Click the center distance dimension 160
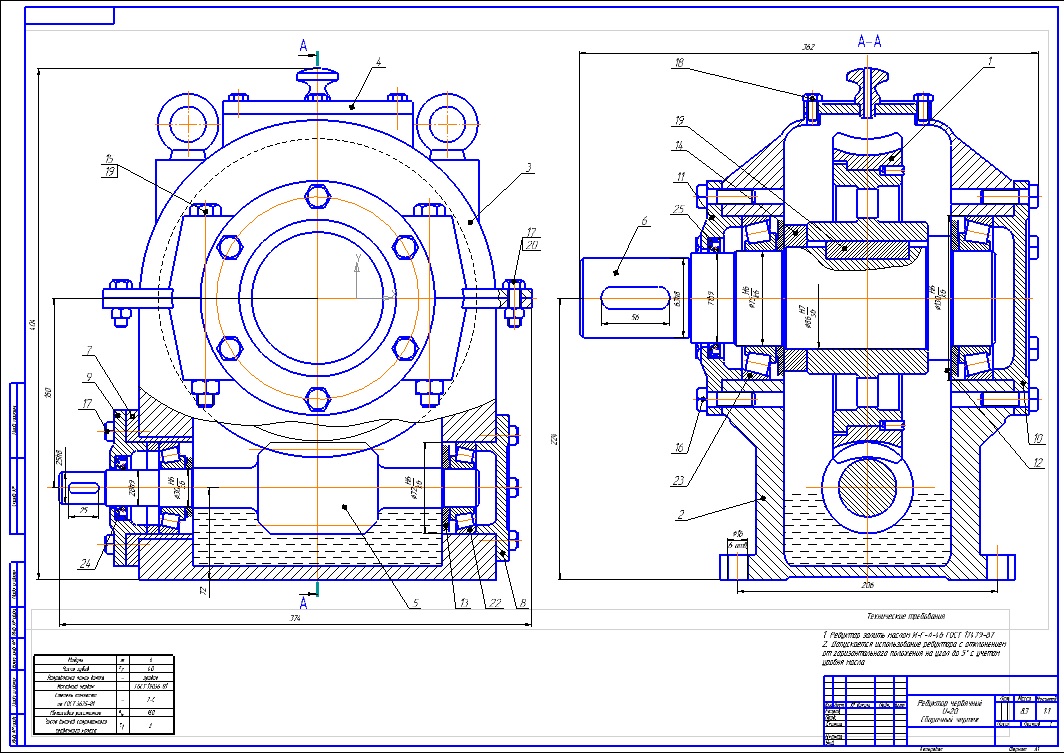This screenshot has width=1064, height=754. click(48, 392)
